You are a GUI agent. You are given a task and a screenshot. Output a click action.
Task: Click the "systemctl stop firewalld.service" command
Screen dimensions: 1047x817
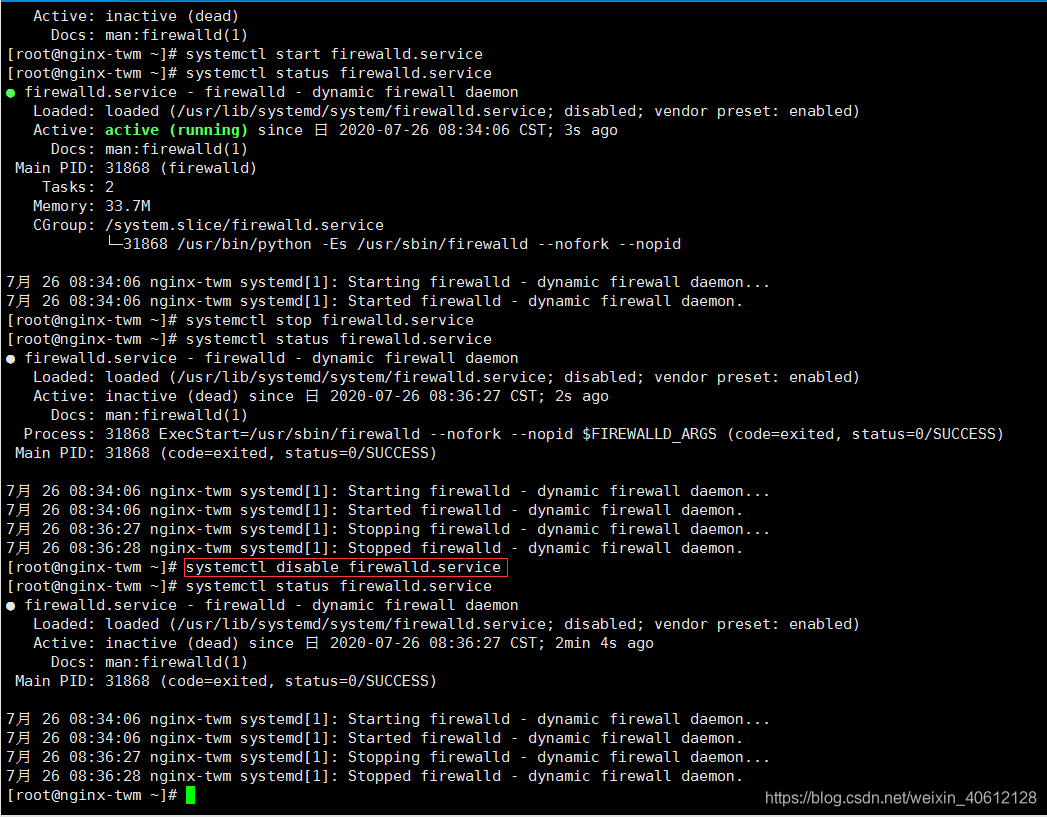click(329, 320)
